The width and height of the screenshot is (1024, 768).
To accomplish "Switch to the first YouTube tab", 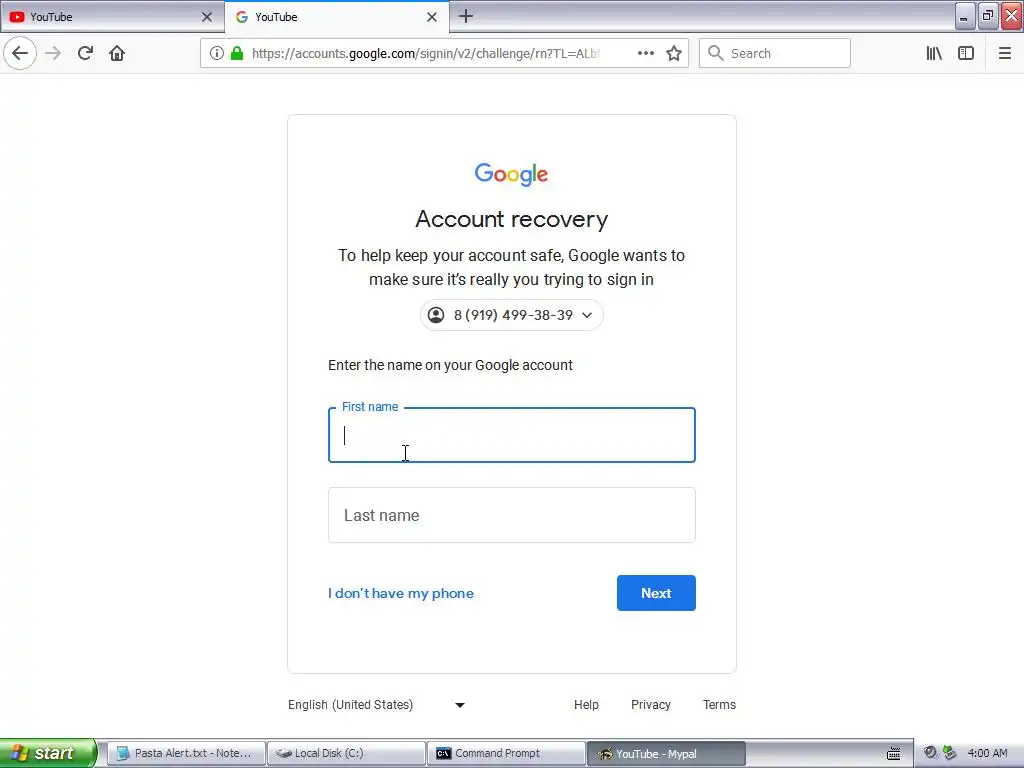I will click(112, 17).
